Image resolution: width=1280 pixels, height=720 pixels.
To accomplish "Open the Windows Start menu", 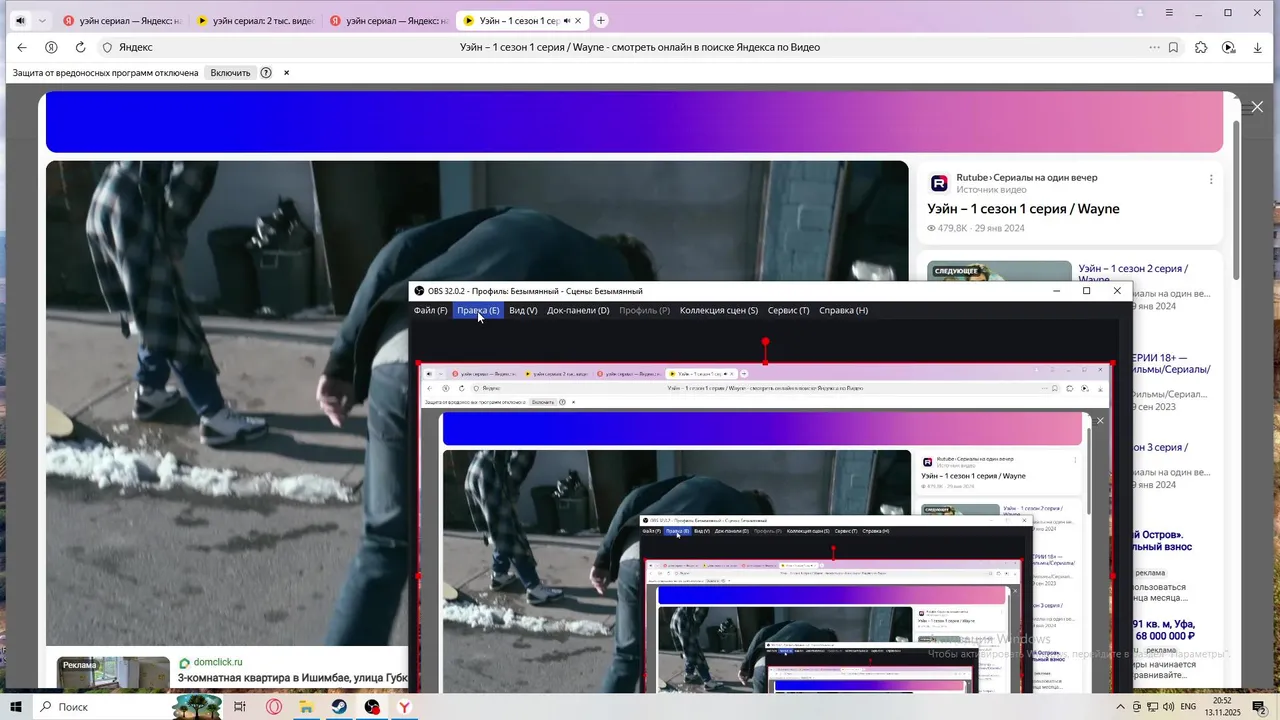I will pyautogui.click(x=16, y=707).
